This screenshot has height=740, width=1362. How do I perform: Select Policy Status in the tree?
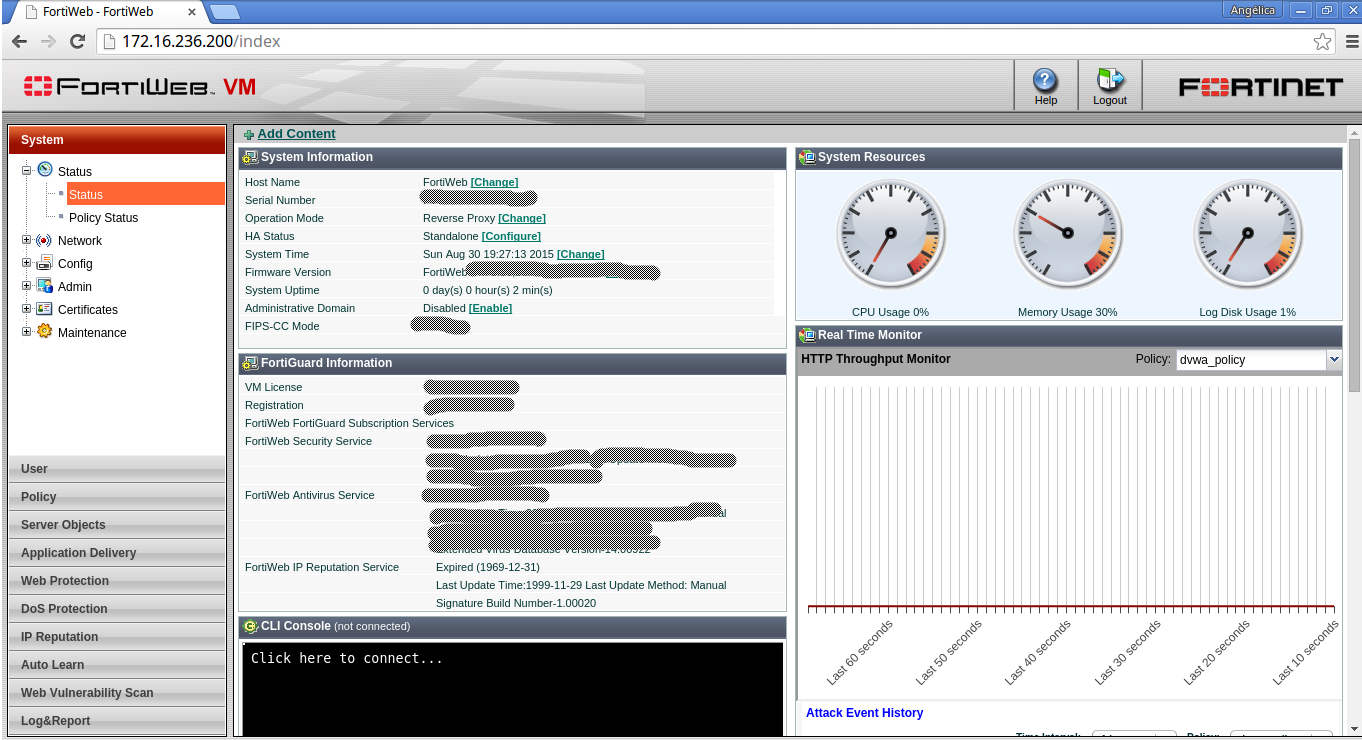coord(103,218)
